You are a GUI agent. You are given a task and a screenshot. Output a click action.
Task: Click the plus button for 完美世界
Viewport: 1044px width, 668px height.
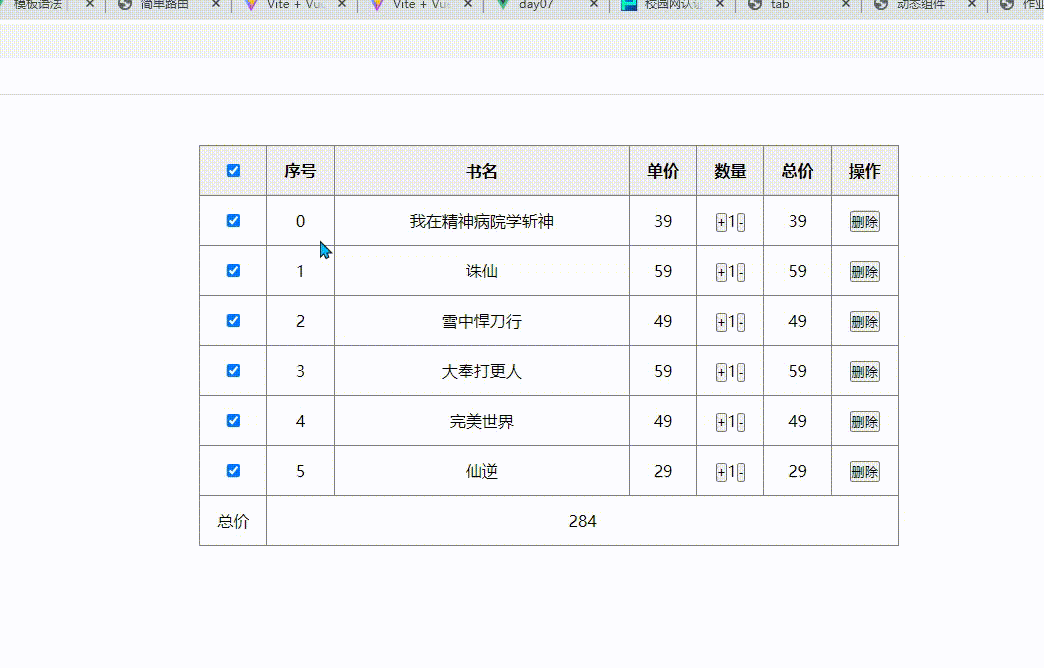pos(721,422)
